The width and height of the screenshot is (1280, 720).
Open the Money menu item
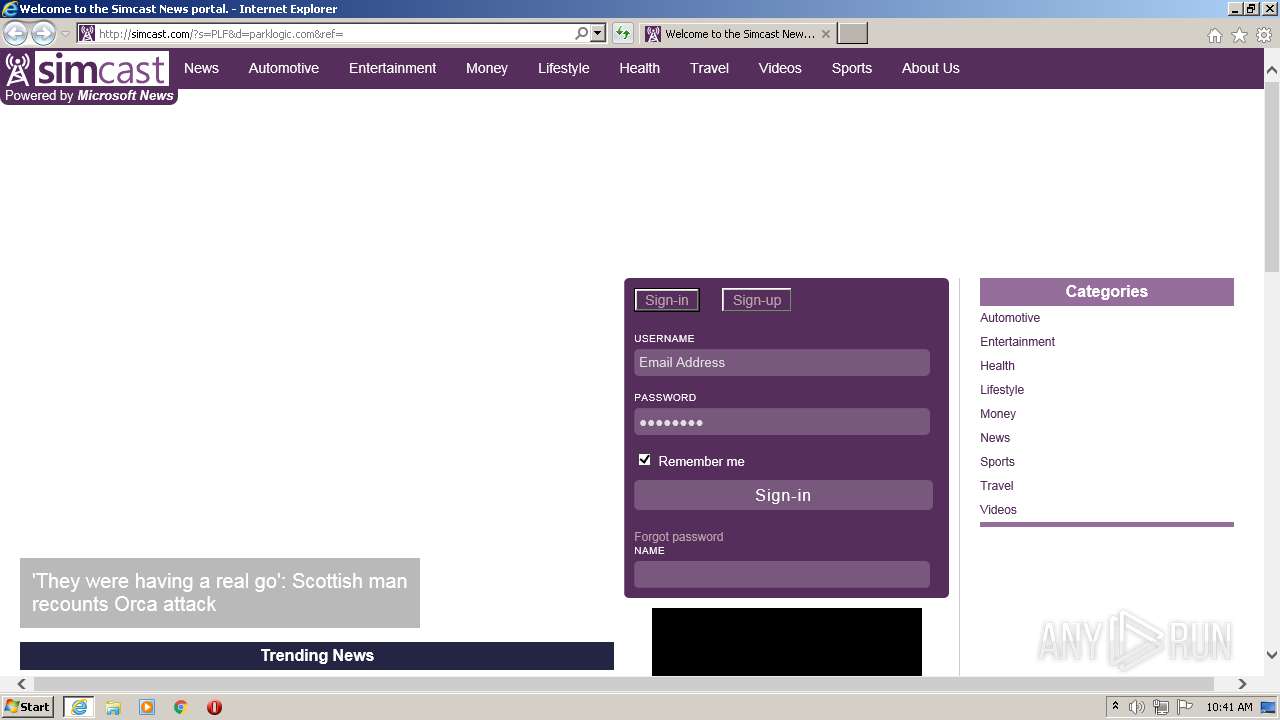click(x=487, y=68)
